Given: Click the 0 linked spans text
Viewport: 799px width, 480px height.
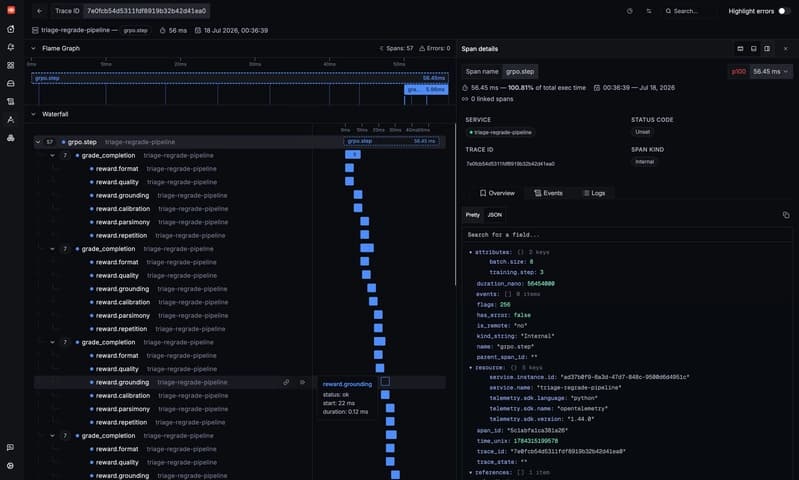Looking at the screenshot, I should pos(492,99).
